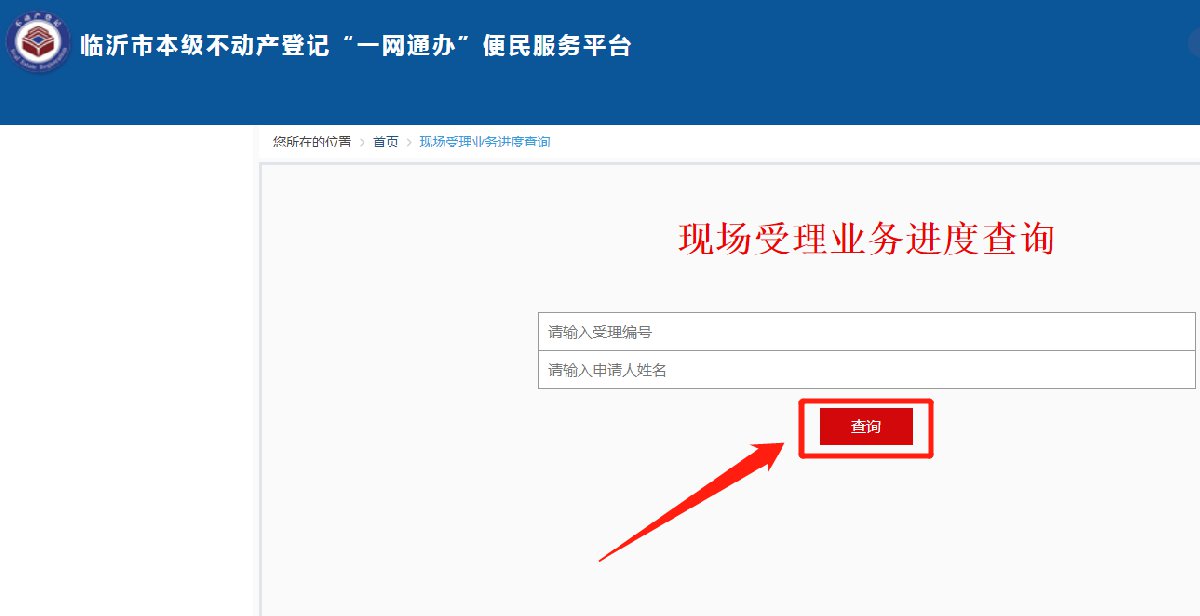The width and height of the screenshot is (1200, 616).
Task: Click the red 查询 button
Action: click(866, 427)
